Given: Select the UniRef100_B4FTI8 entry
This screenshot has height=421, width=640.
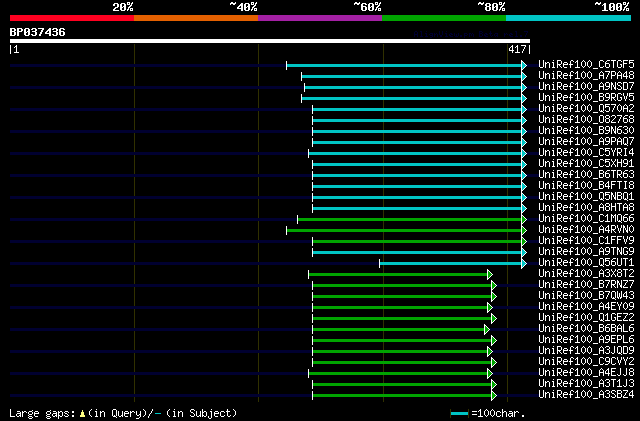Looking at the screenshot, I should tap(586, 186).
